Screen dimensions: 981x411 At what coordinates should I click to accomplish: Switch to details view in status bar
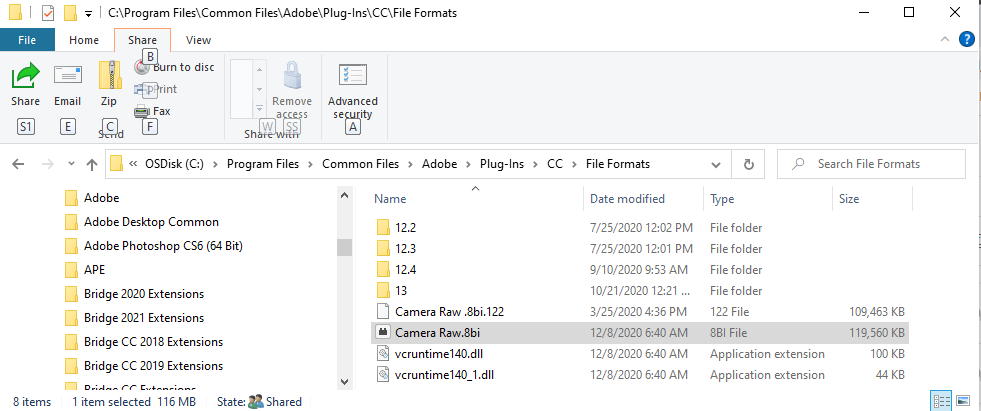click(x=941, y=401)
